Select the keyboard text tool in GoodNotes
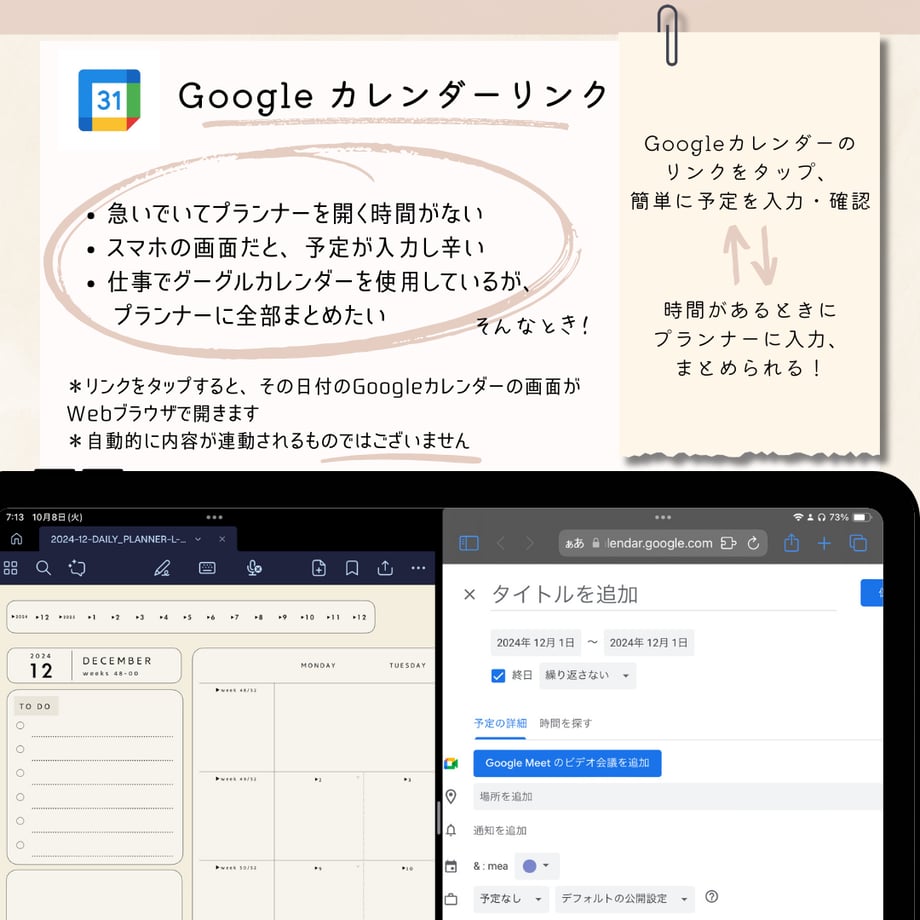 coord(207,567)
